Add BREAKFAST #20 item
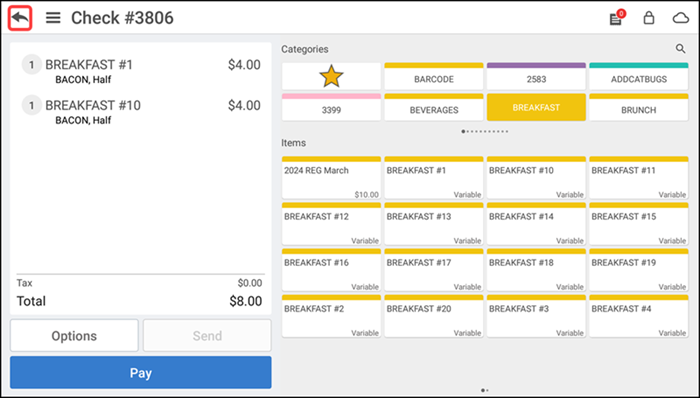Screen dimensions: 700x398 pos(433,316)
